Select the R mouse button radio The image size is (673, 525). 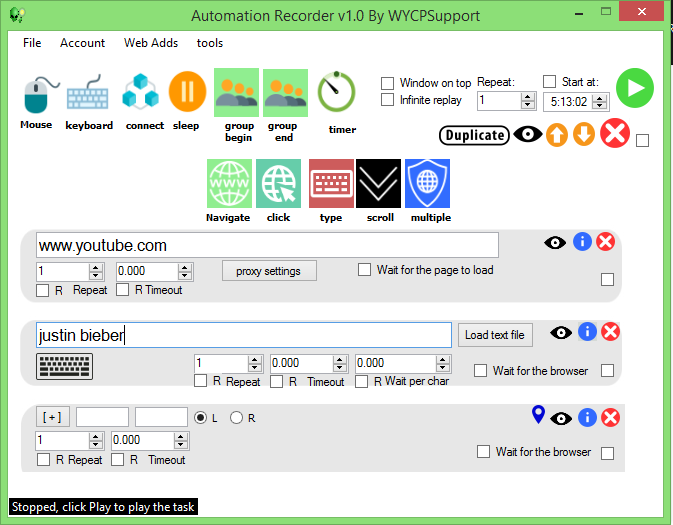pyautogui.click(x=236, y=418)
